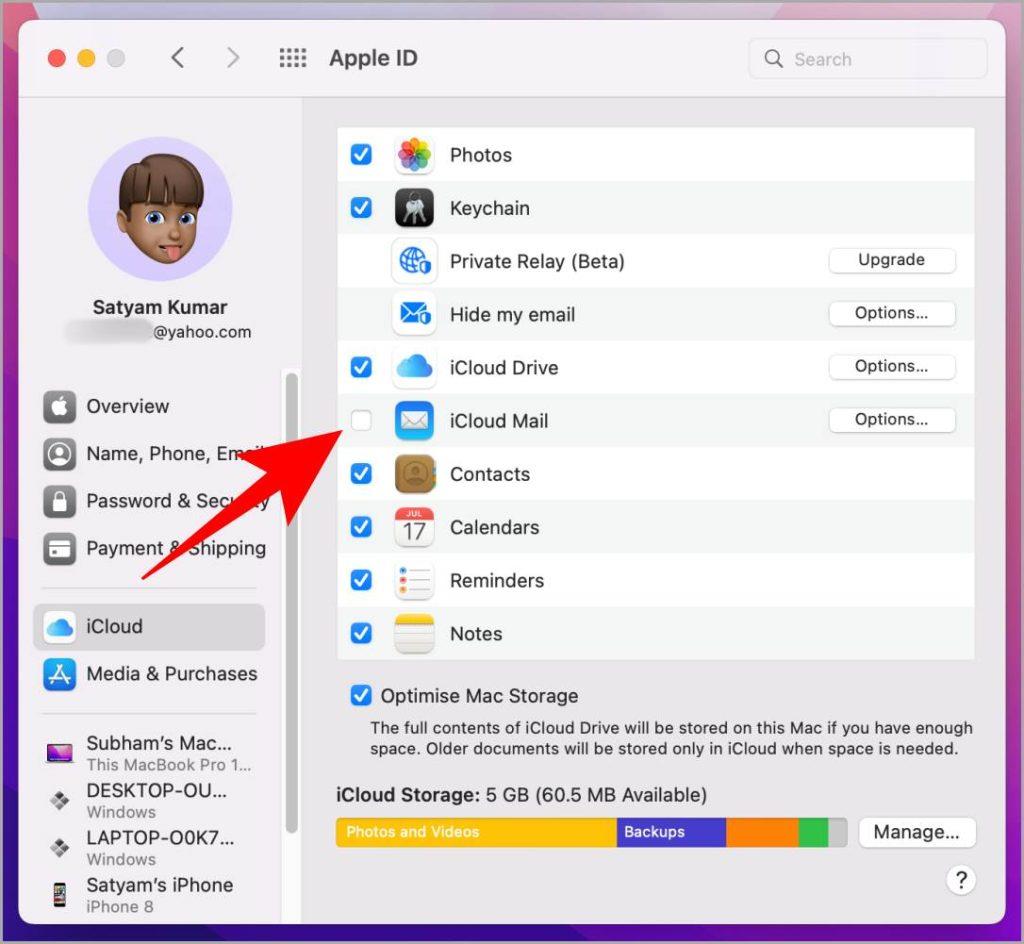Screen dimensions: 1024x944
Task: Uncheck the Keychain sync checkbox
Action: (361, 208)
